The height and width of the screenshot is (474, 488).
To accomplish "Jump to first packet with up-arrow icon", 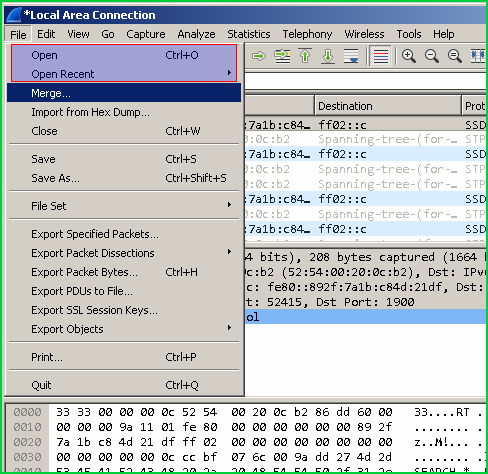I will [305, 56].
